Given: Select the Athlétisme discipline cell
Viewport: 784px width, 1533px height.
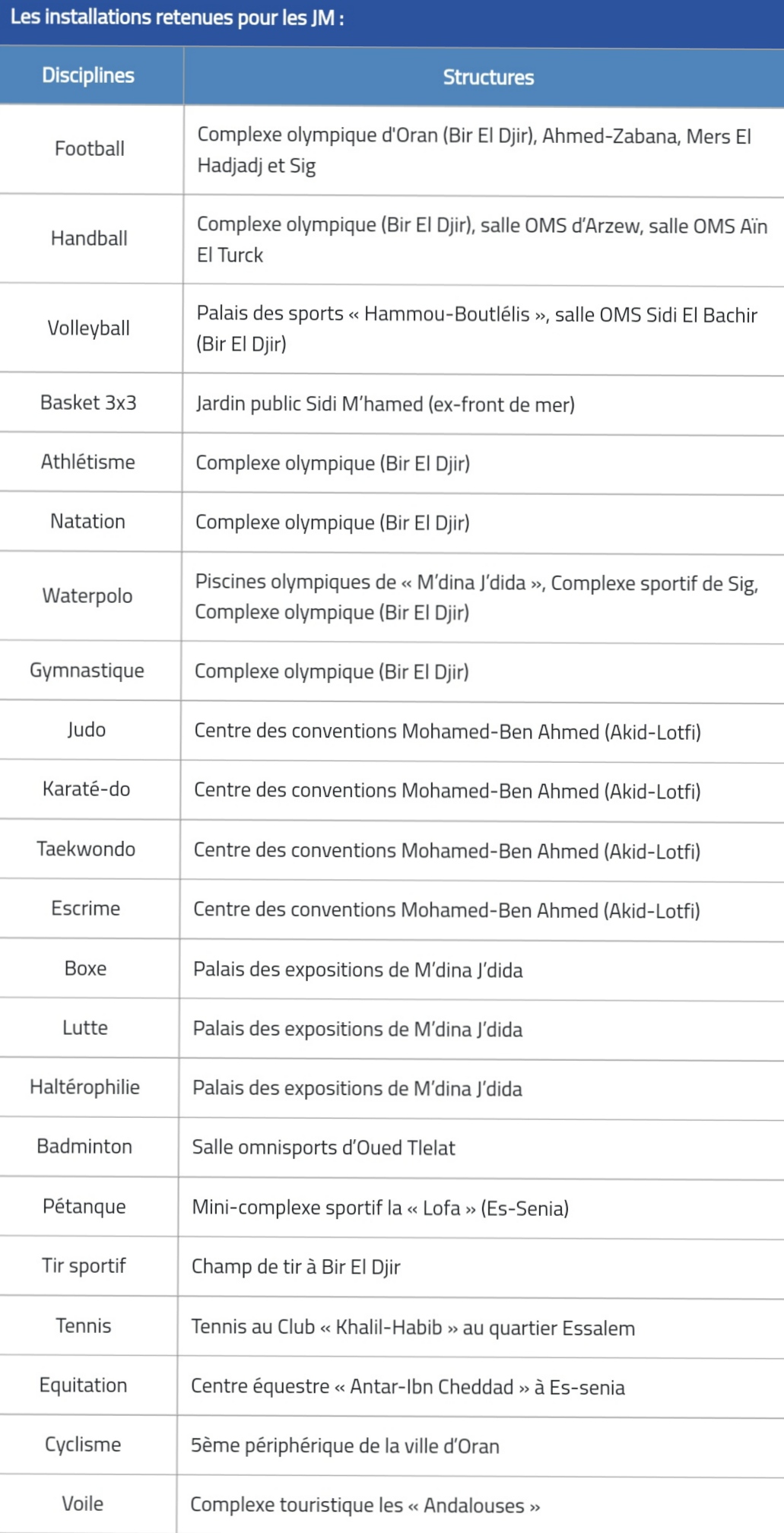Looking at the screenshot, I should coord(88,462).
